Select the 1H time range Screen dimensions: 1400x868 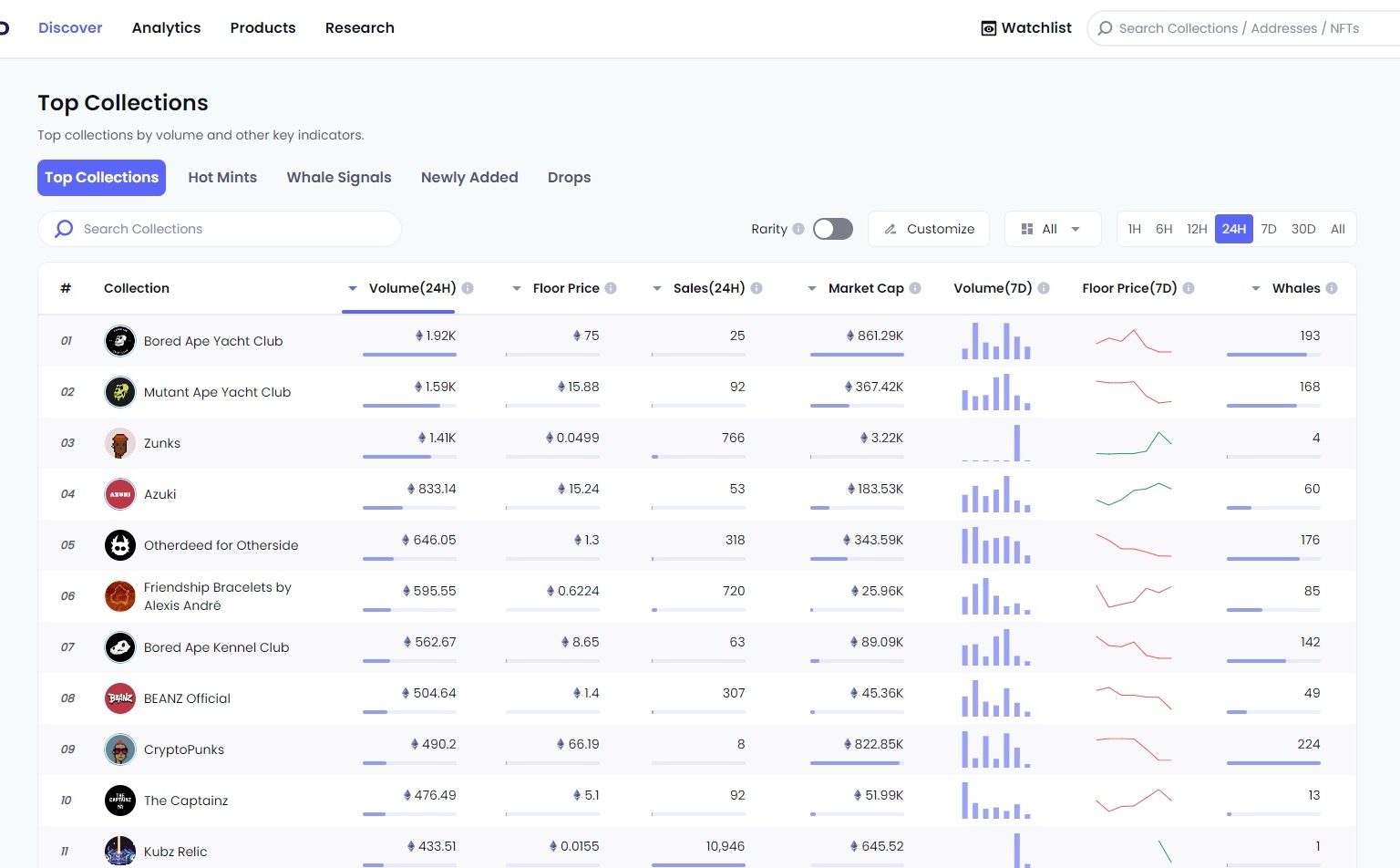(1134, 229)
